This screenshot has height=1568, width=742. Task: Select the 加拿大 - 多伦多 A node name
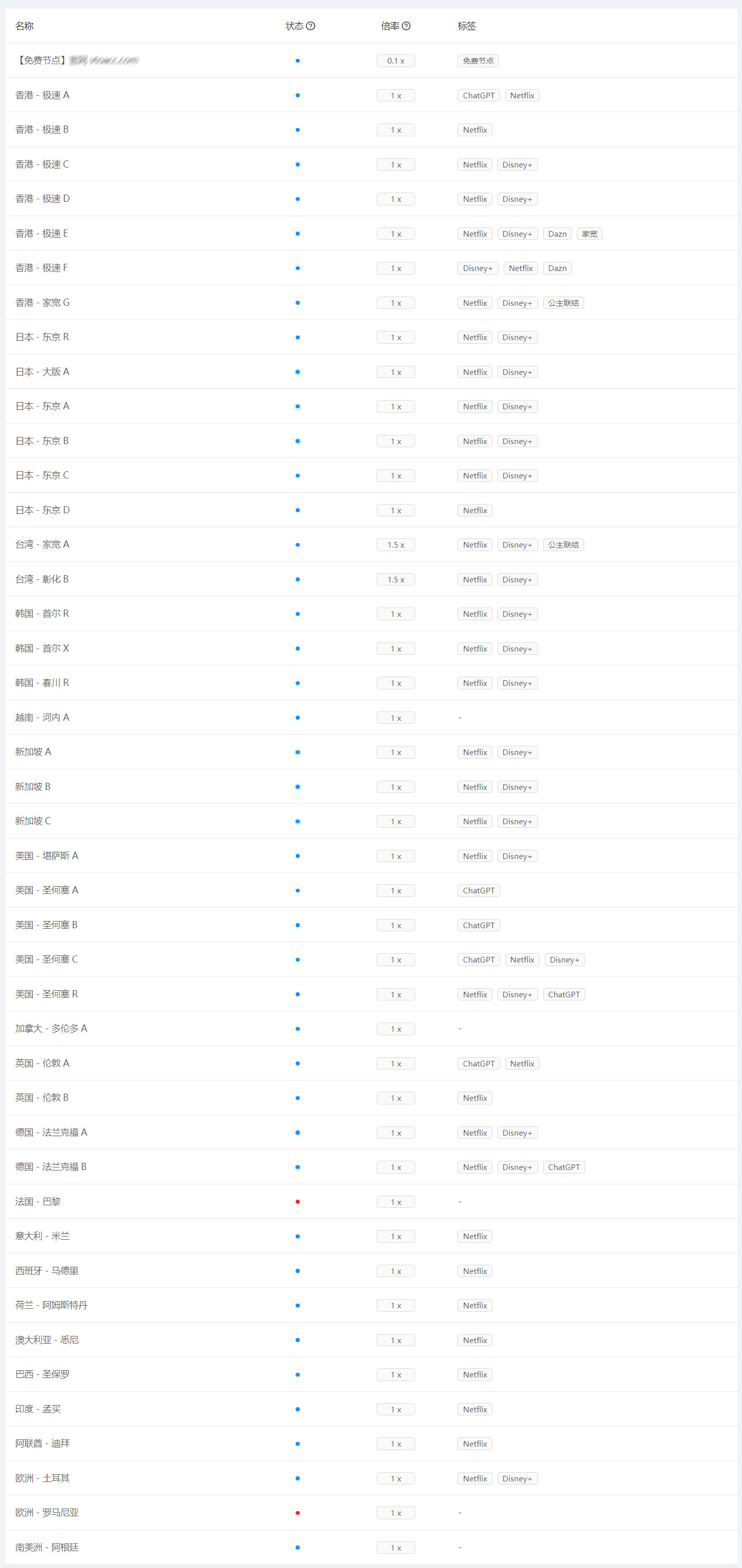[x=51, y=1029]
